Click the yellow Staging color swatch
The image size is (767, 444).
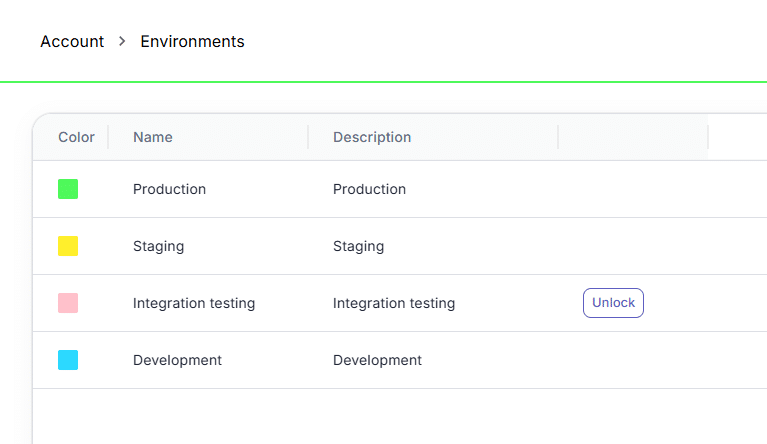point(68,246)
